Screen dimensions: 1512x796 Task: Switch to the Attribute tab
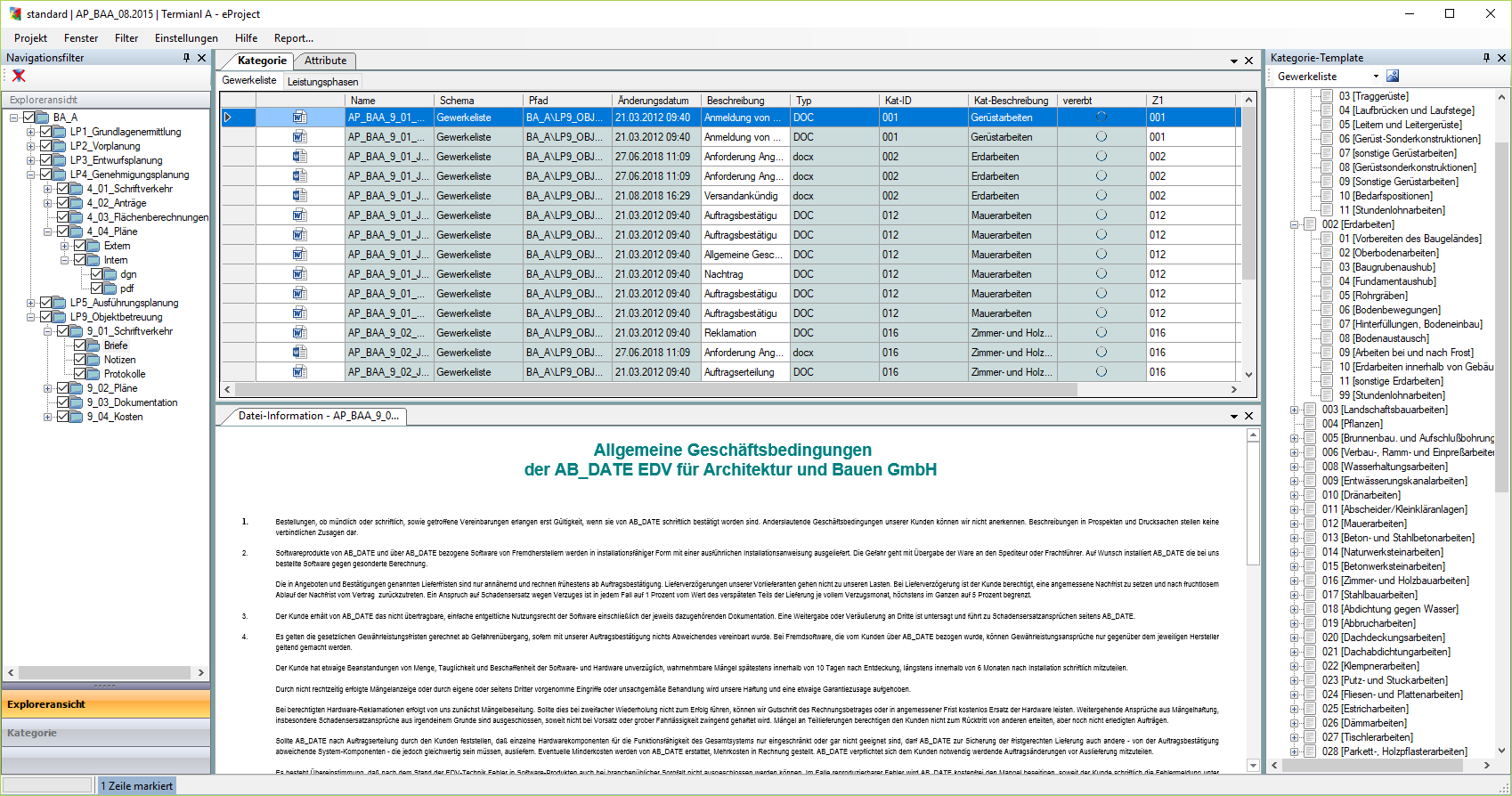(325, 61)
